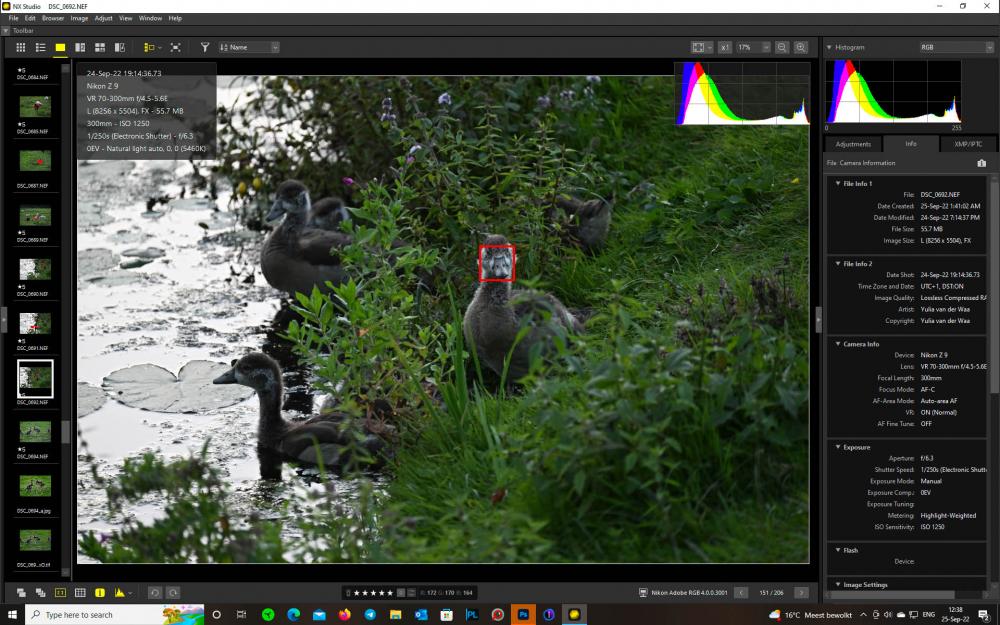
Task: Switch to thumbnail list view
Action: [40, 47]
